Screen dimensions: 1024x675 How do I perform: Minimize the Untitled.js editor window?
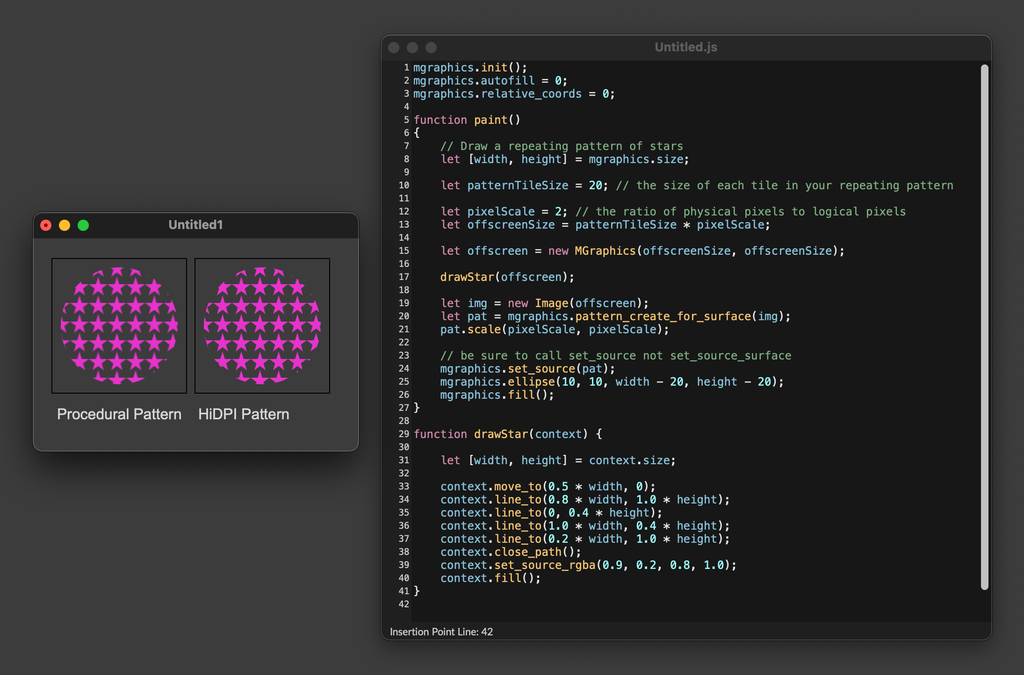412,47
